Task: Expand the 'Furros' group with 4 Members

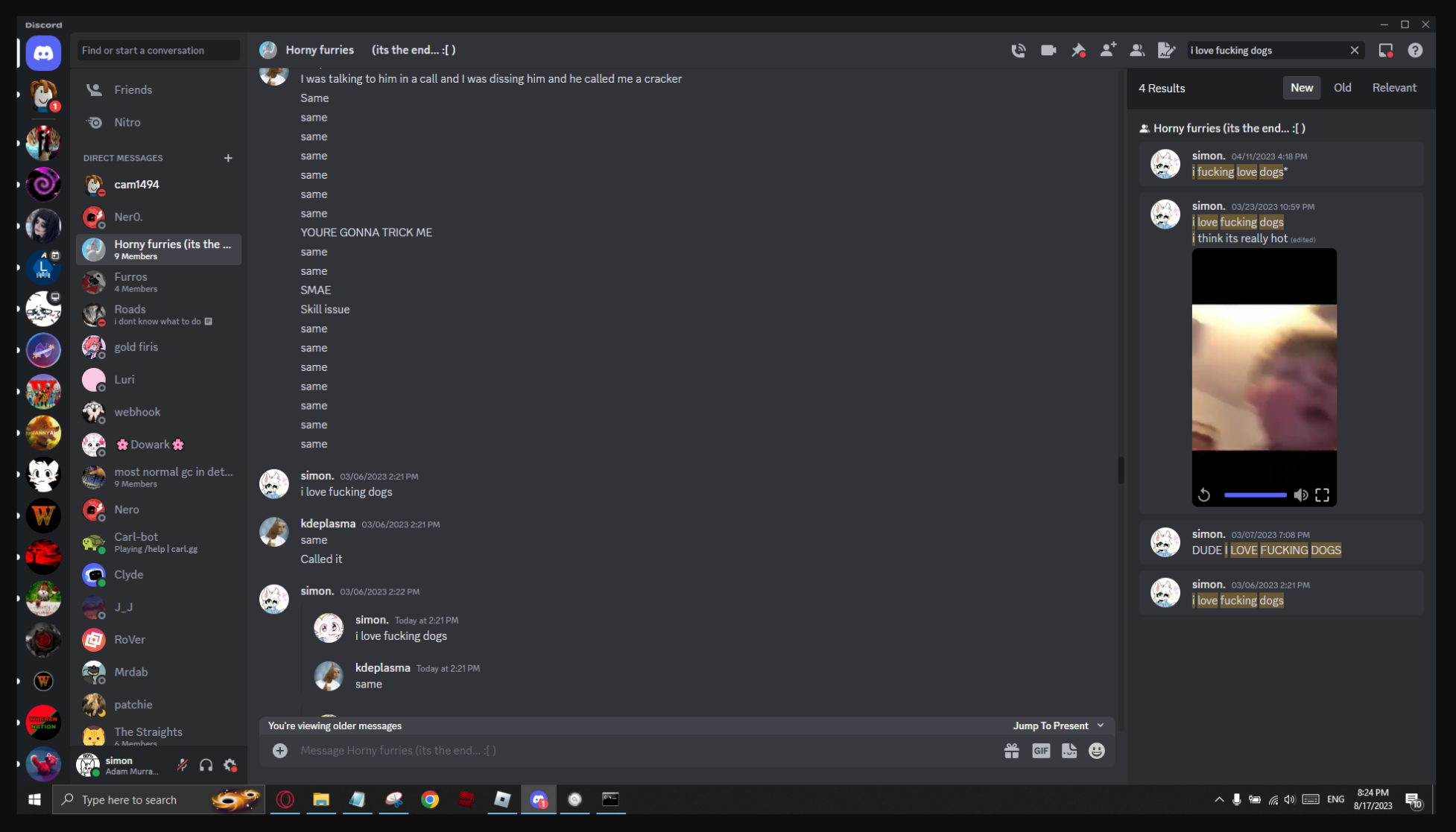Action: pos(159,281)
